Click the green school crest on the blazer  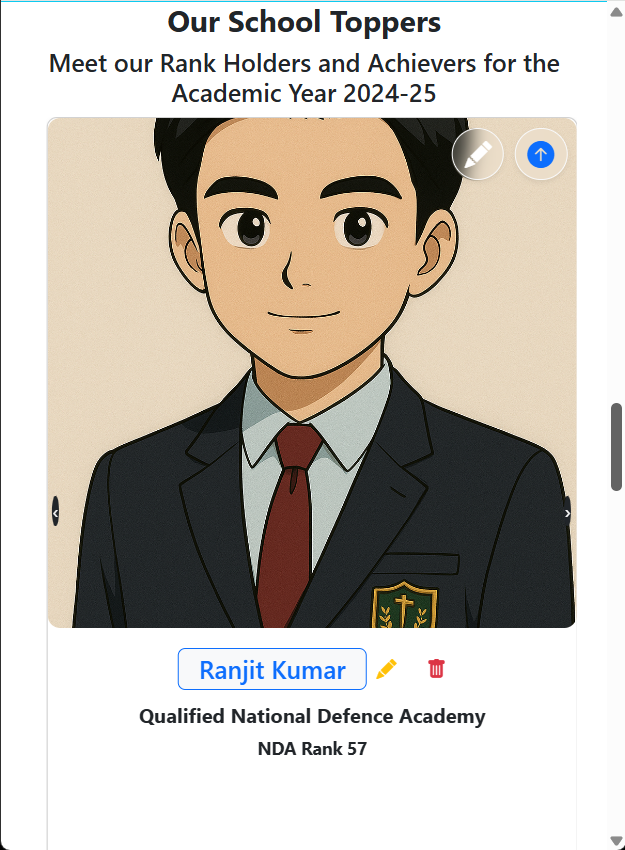404,605
